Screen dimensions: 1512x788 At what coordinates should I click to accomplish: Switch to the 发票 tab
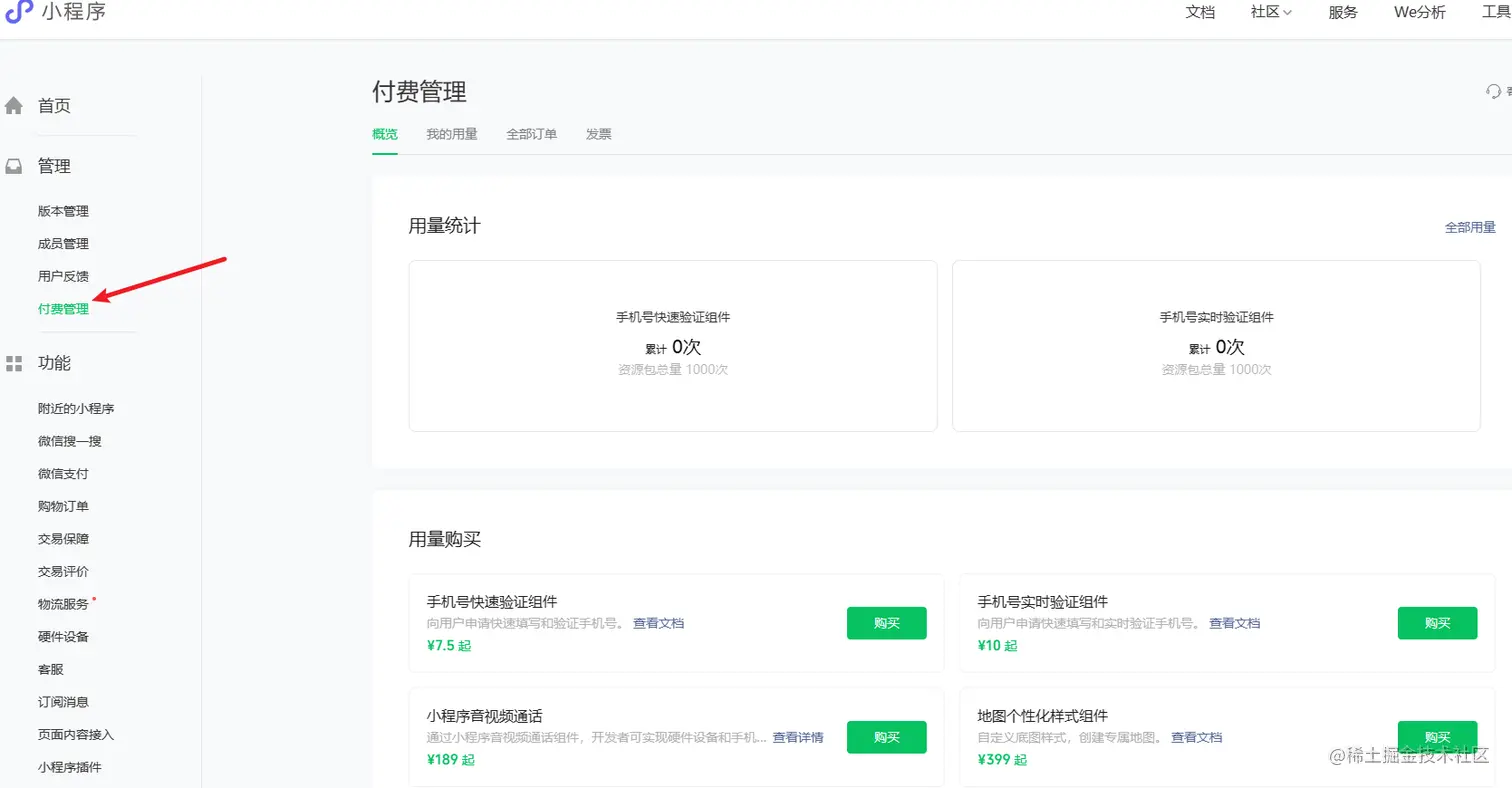tap(599, 134)
